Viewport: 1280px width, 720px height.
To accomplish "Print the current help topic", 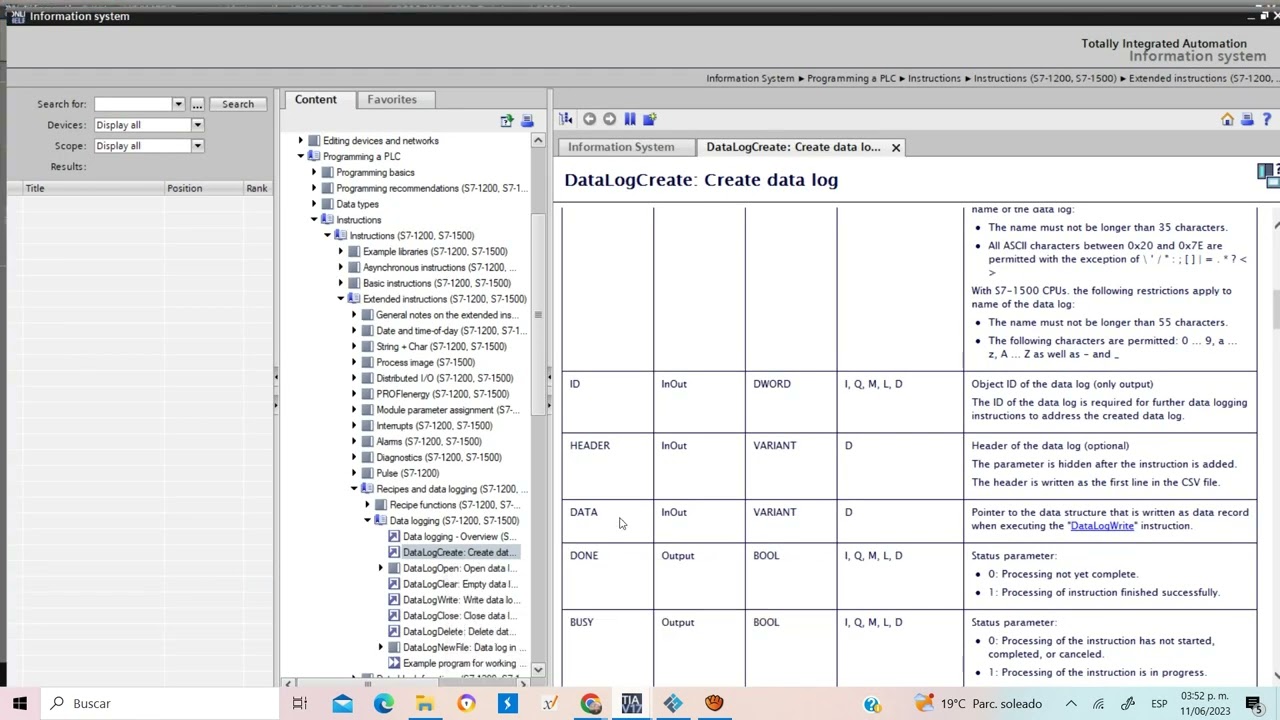I will tap(1247, 119).
